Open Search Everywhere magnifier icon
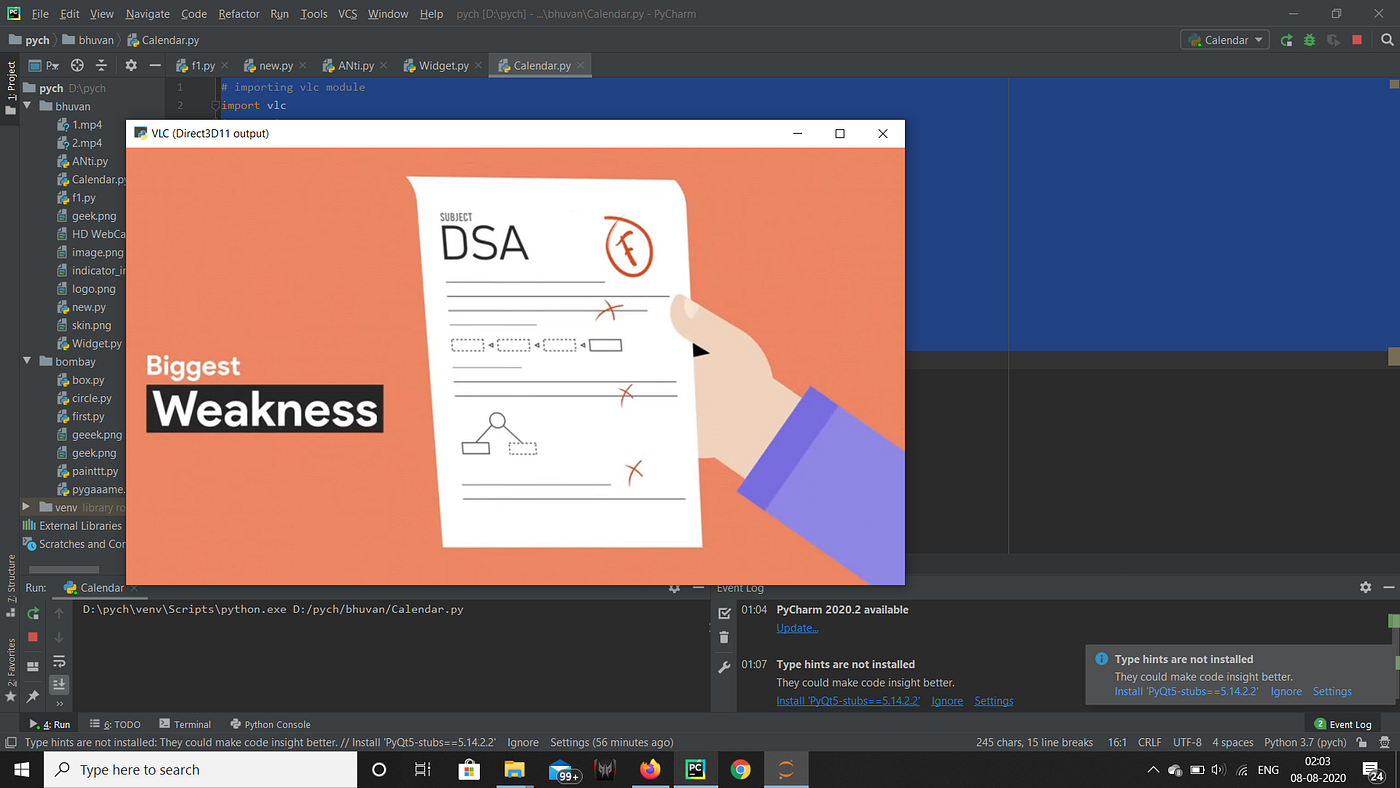This screenshot has height=788, width=1400. [1387, 40]
